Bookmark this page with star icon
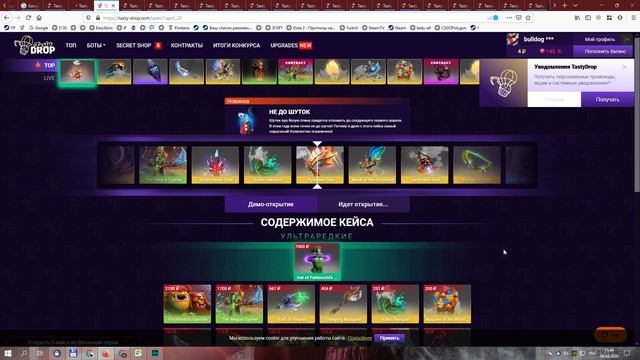The height and width of the screenshot is (360, 640). (x=528, y=18)
